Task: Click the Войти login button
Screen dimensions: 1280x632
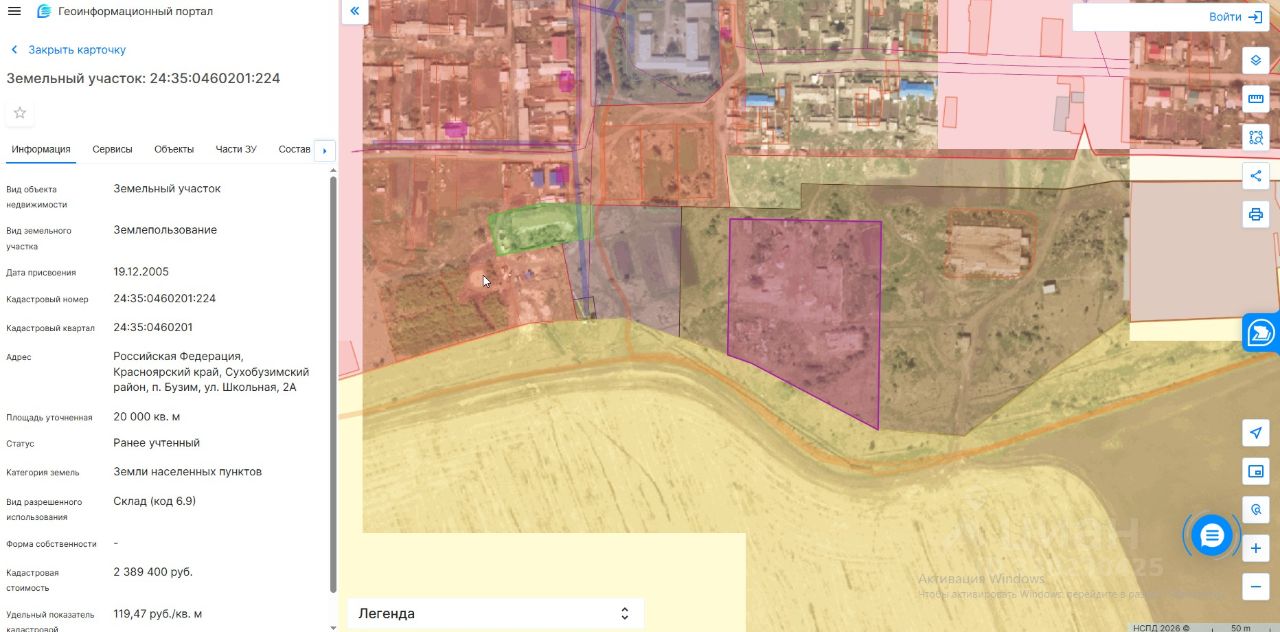Action: (x=1236, y=17)
